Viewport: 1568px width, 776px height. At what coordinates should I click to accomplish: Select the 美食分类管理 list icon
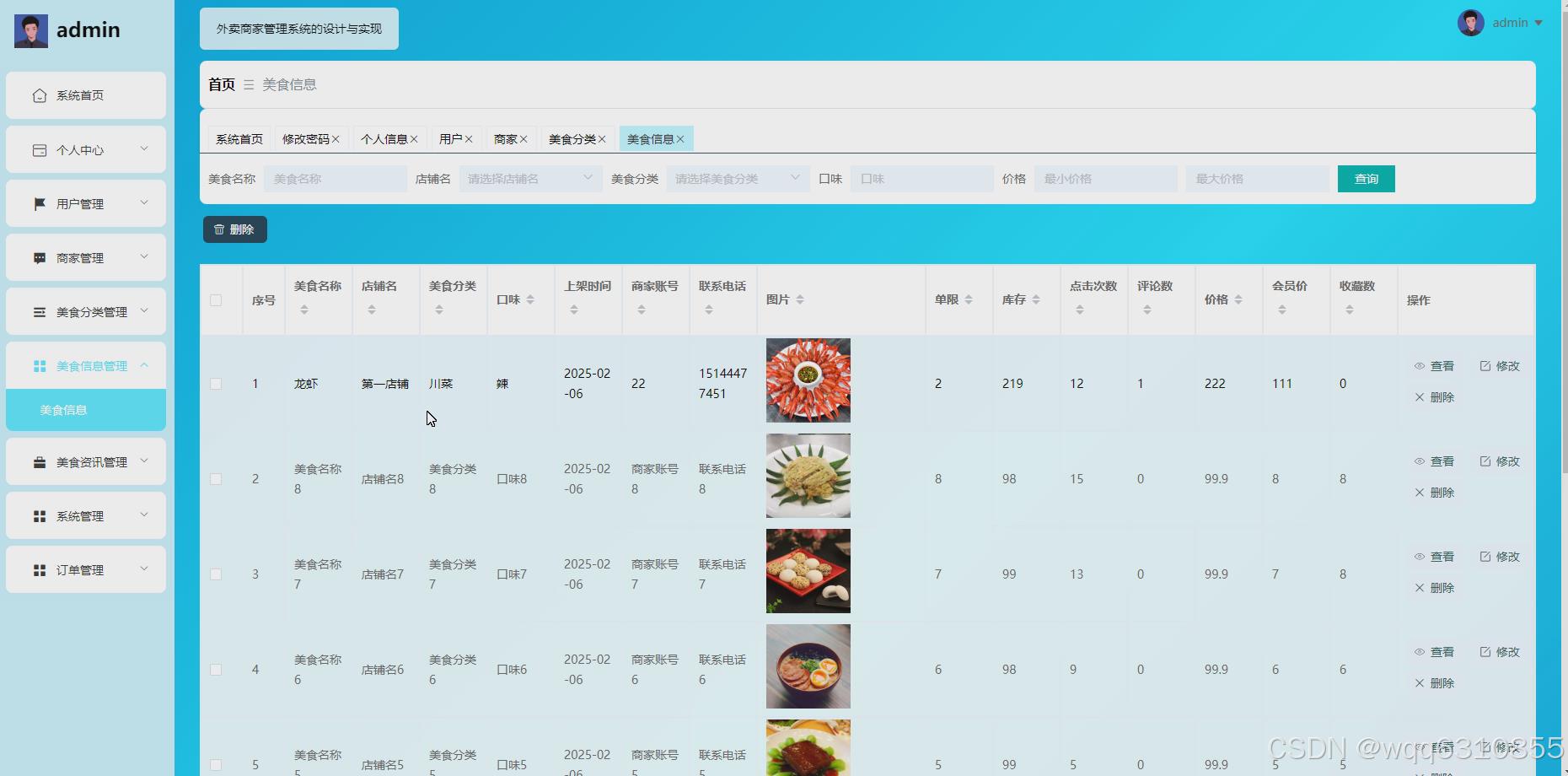tap(39, 311)
